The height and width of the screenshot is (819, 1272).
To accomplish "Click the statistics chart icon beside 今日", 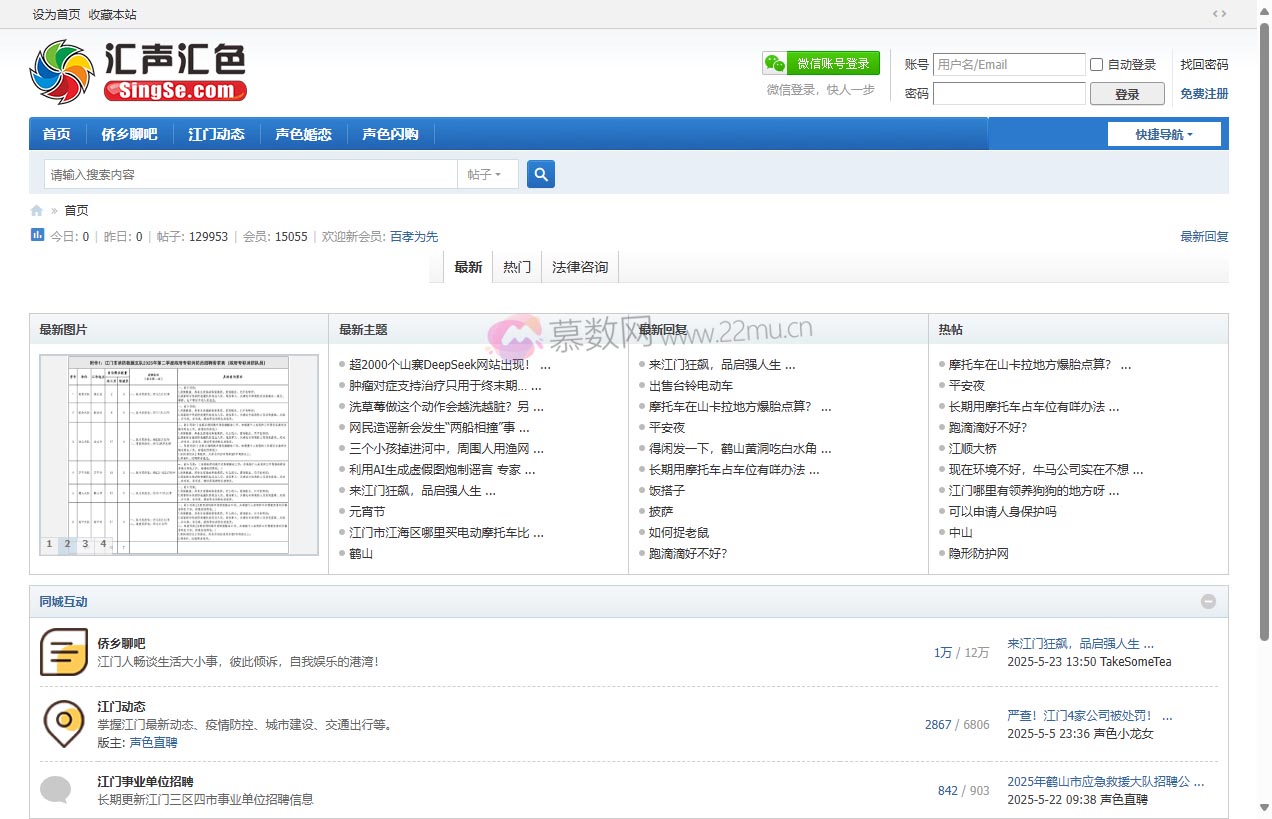I will (x=38, y=235).
